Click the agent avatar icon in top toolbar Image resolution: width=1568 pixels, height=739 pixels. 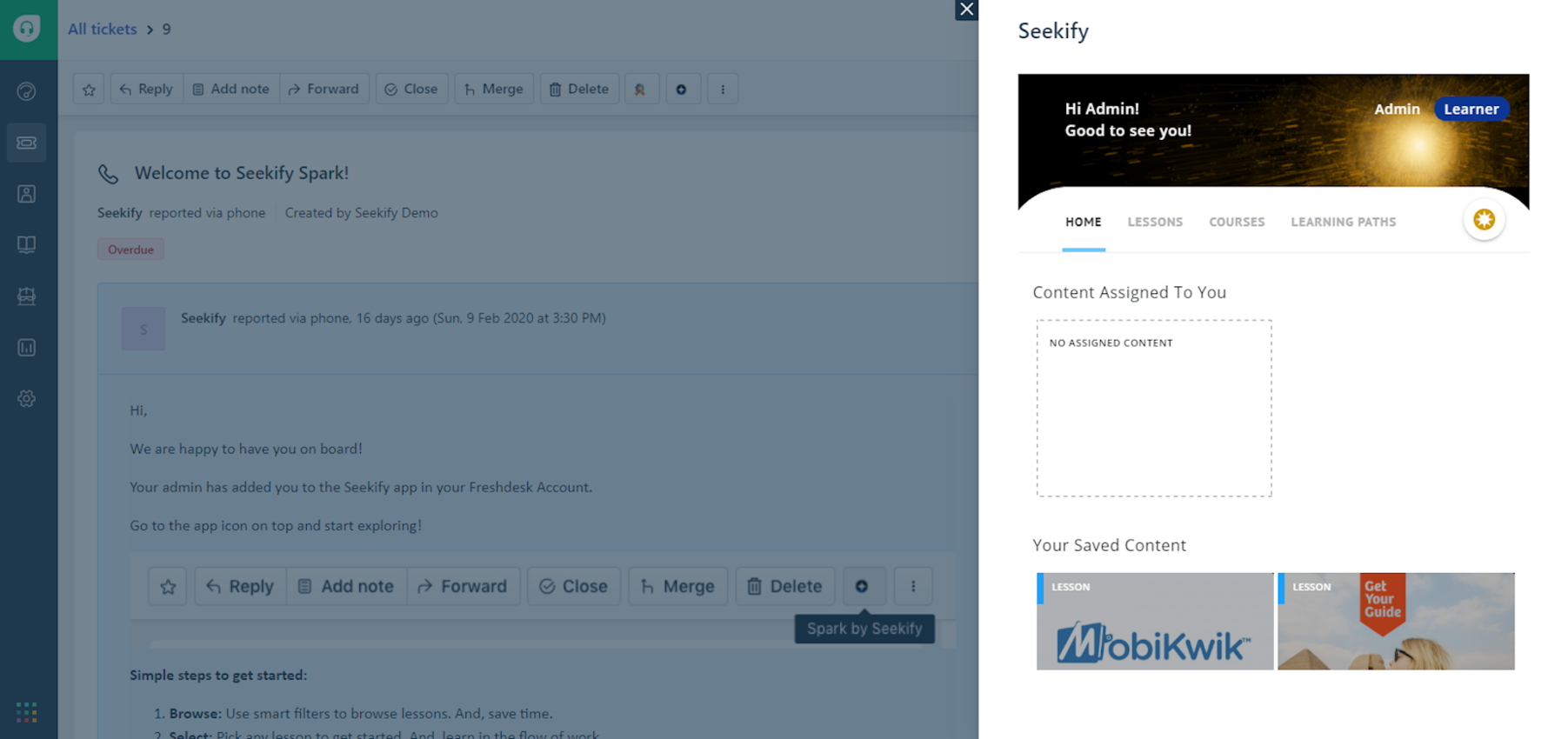point(640,89)
